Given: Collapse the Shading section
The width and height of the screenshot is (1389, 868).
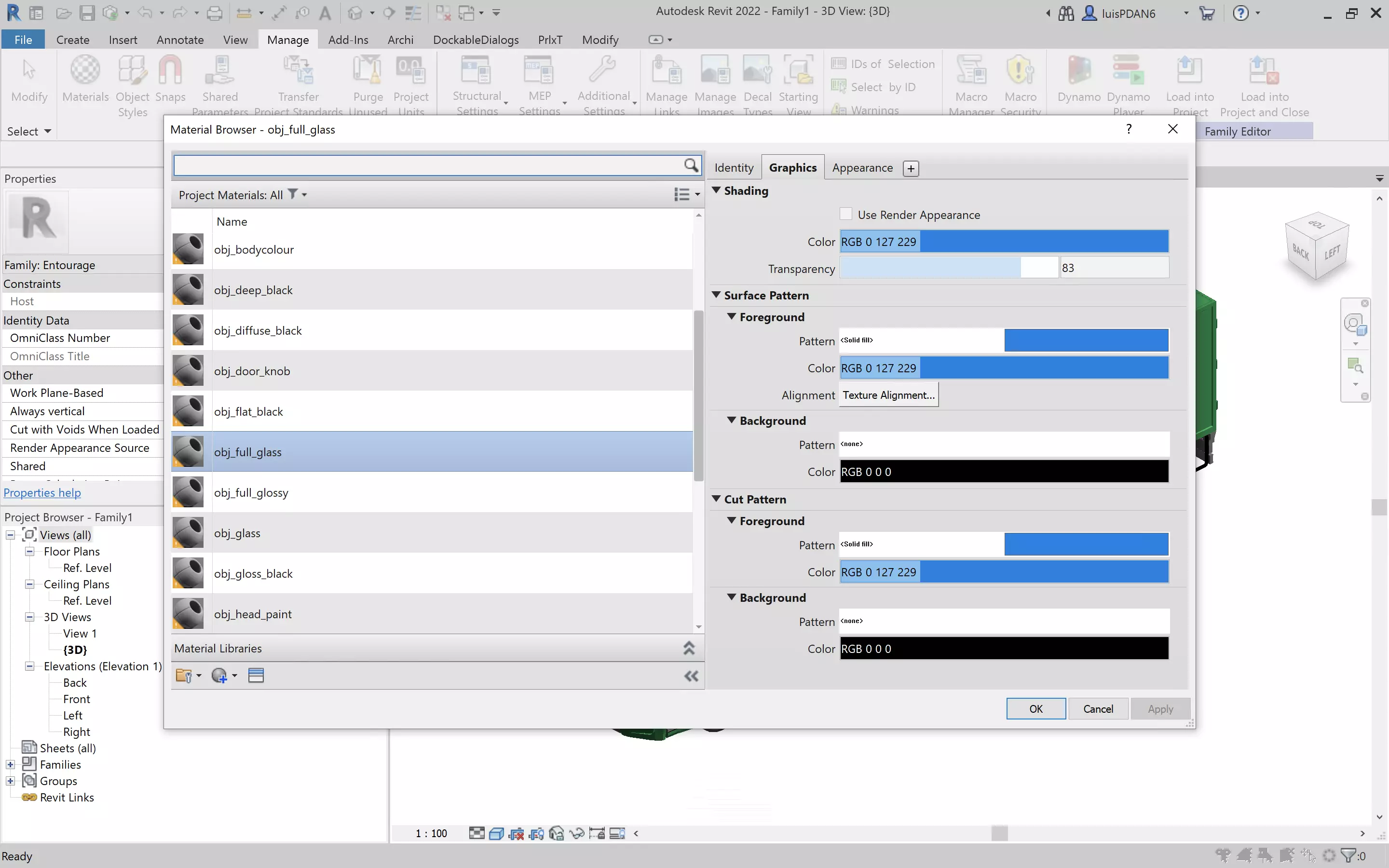Looking at the screenshot, I should [717, 191].
